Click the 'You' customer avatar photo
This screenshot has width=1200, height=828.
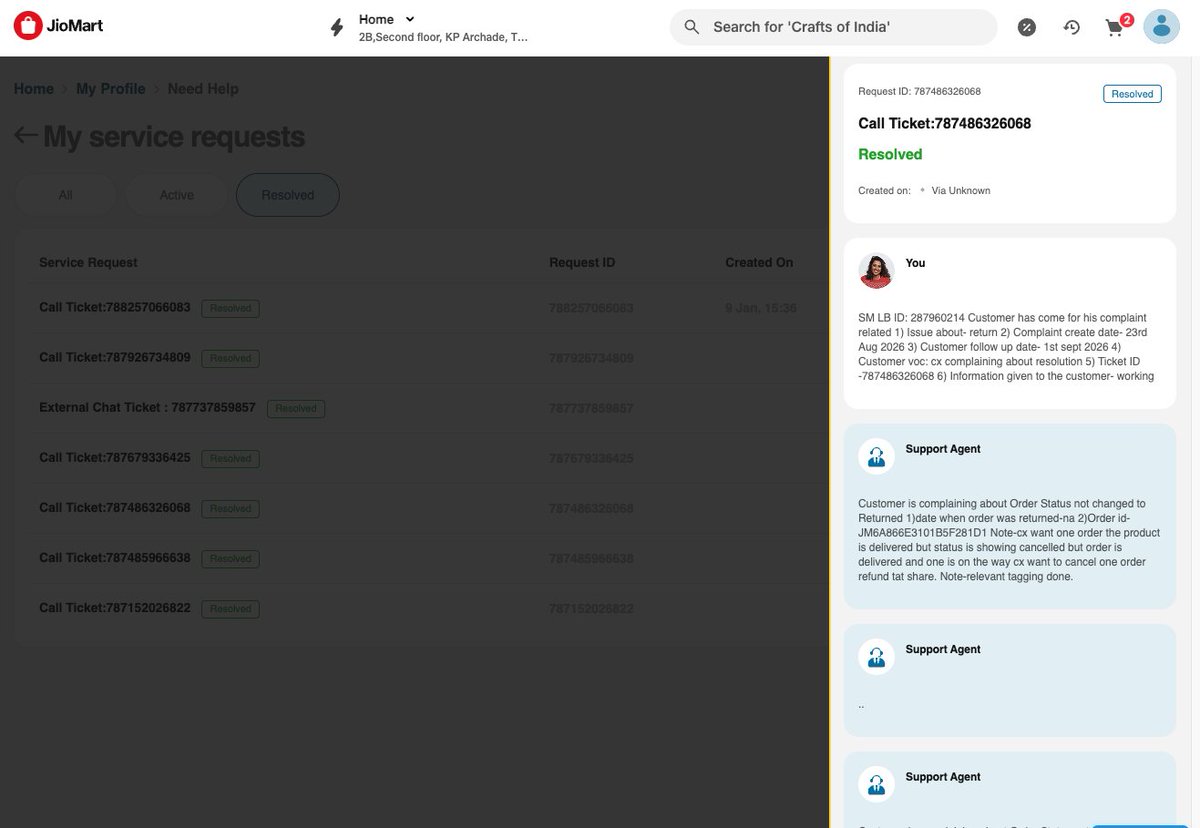tap(876, 271)
